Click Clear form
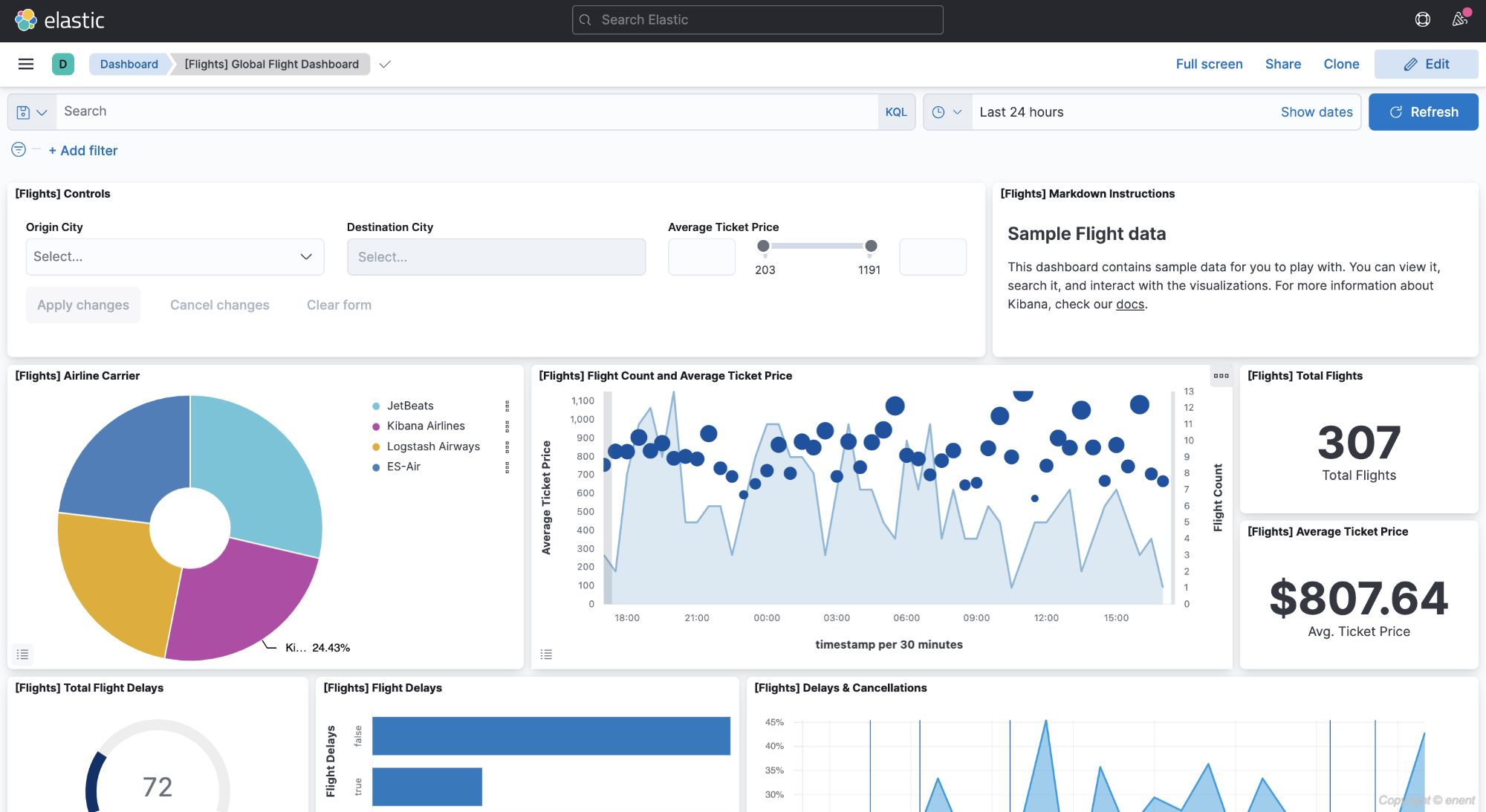The height and width of the screenshot is (812, 1486). click(x=339, y=305)
